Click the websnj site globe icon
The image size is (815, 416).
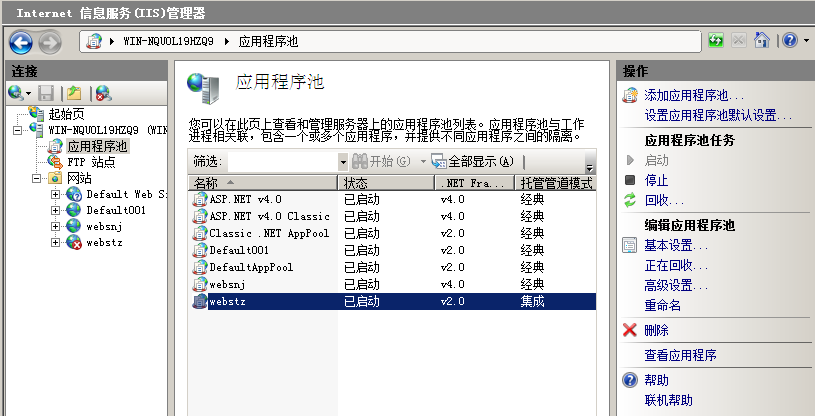tap(74, 226)
